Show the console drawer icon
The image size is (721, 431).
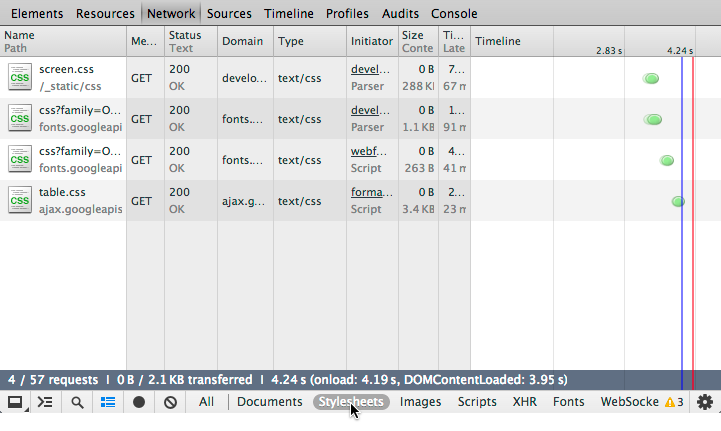click(45, 402)
